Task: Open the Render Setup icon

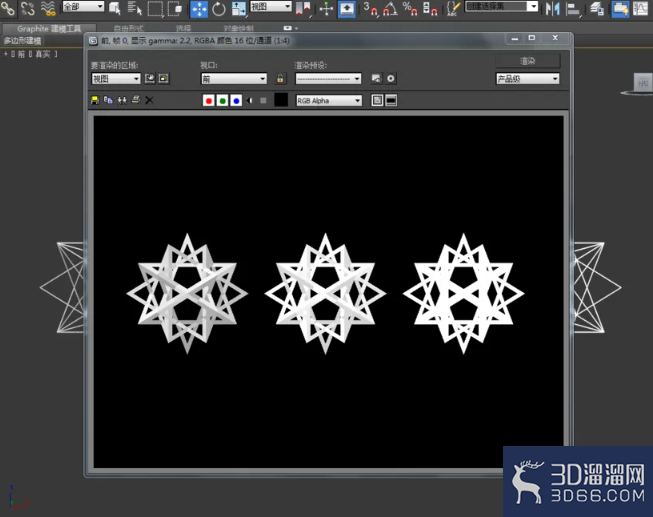Action: (376, 79)
